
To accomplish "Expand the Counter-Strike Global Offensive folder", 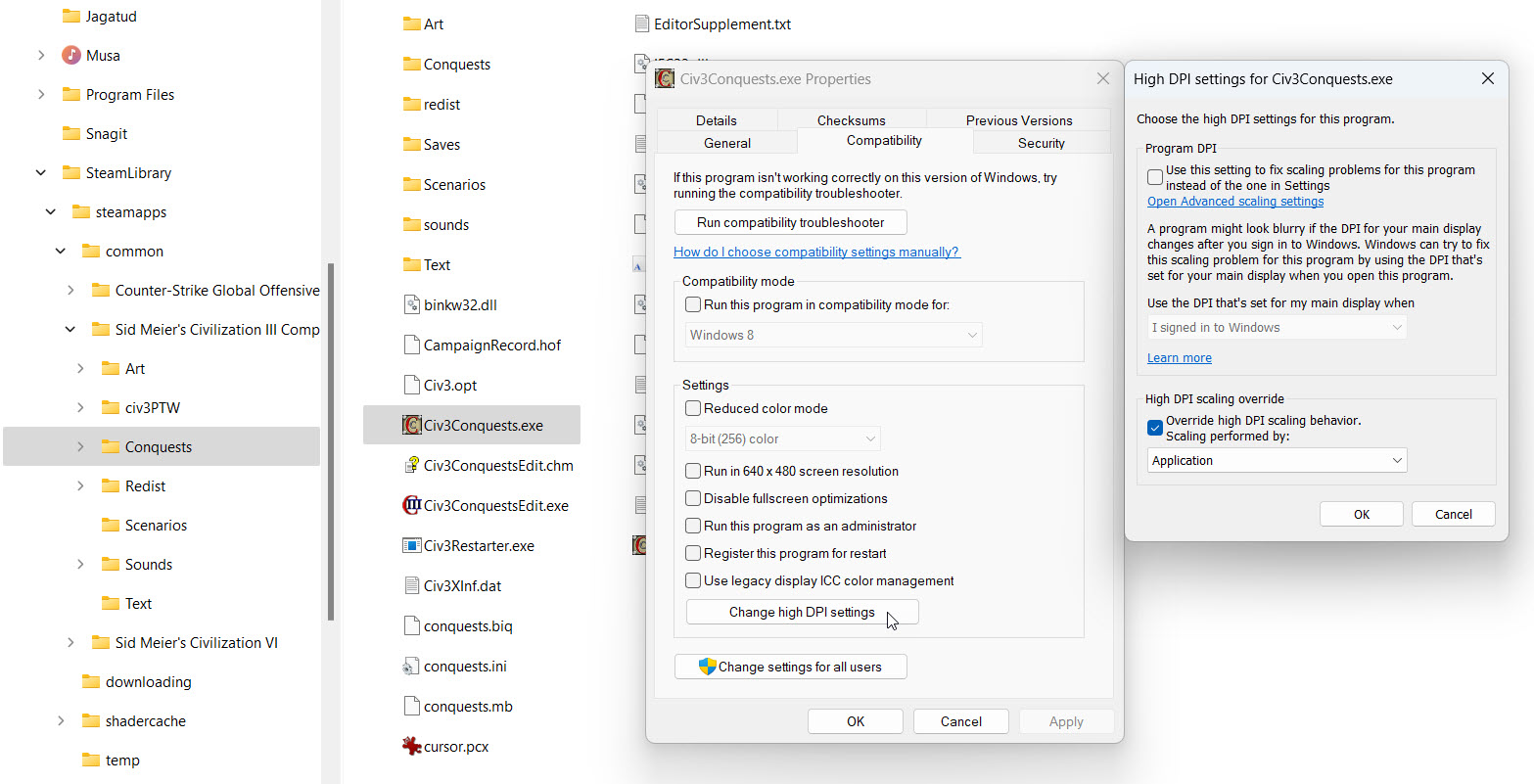I will click(70, 291).
